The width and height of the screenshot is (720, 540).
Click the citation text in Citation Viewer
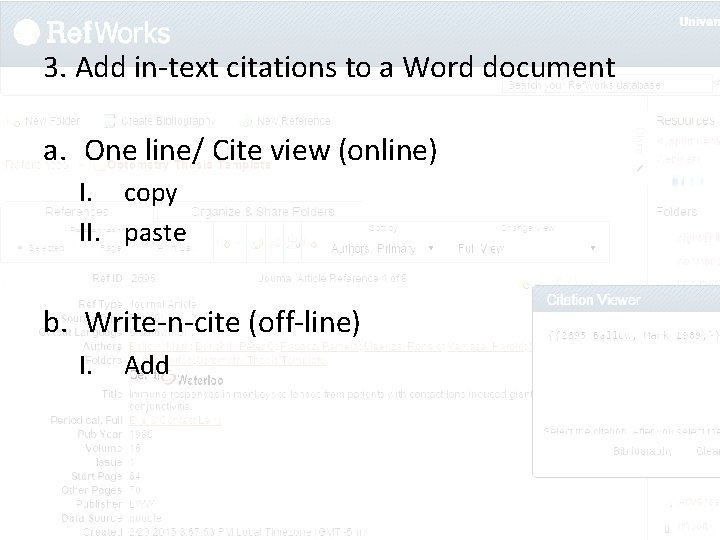[634, 335]
